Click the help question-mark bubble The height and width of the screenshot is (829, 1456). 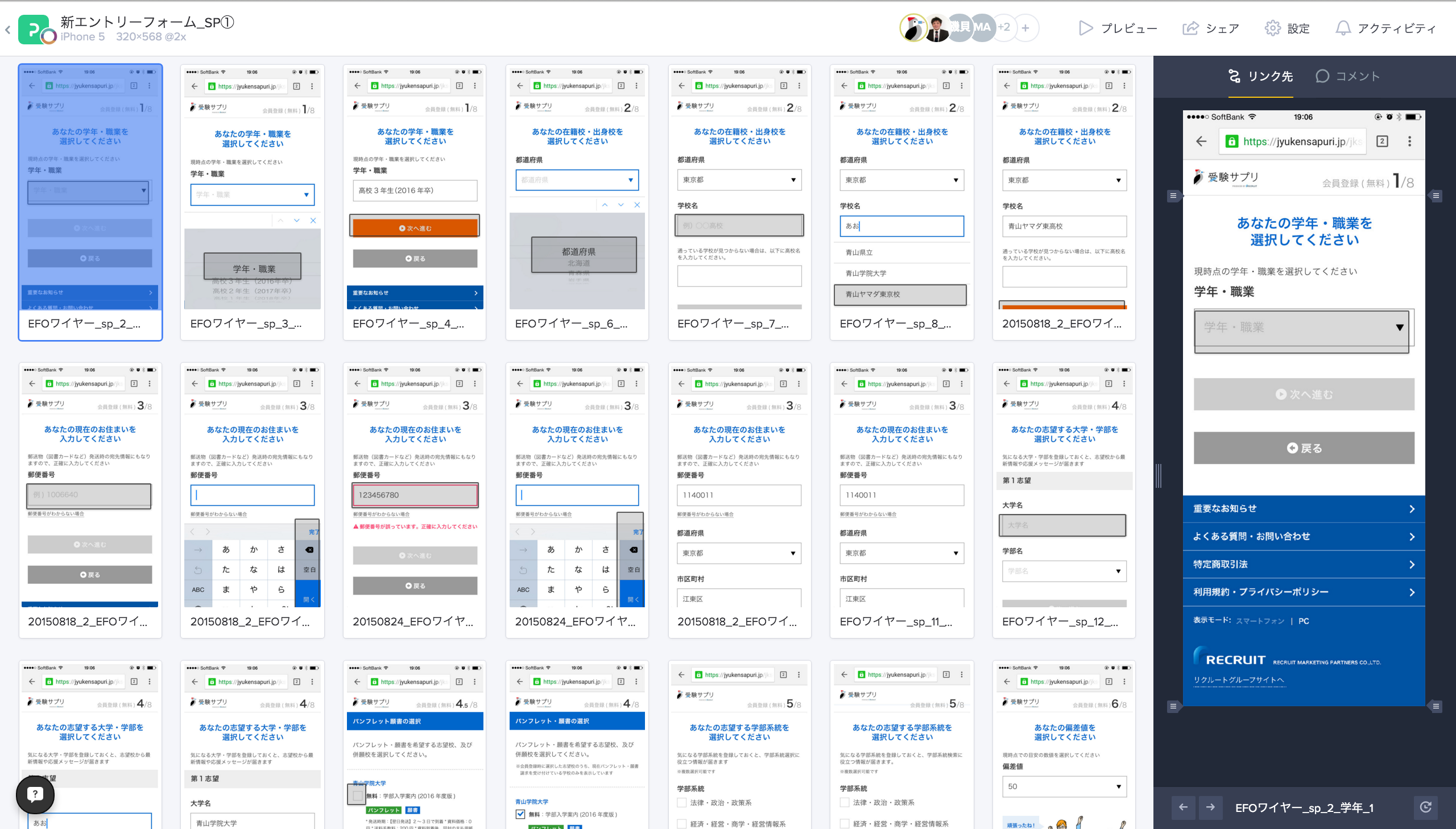[35, 794]
